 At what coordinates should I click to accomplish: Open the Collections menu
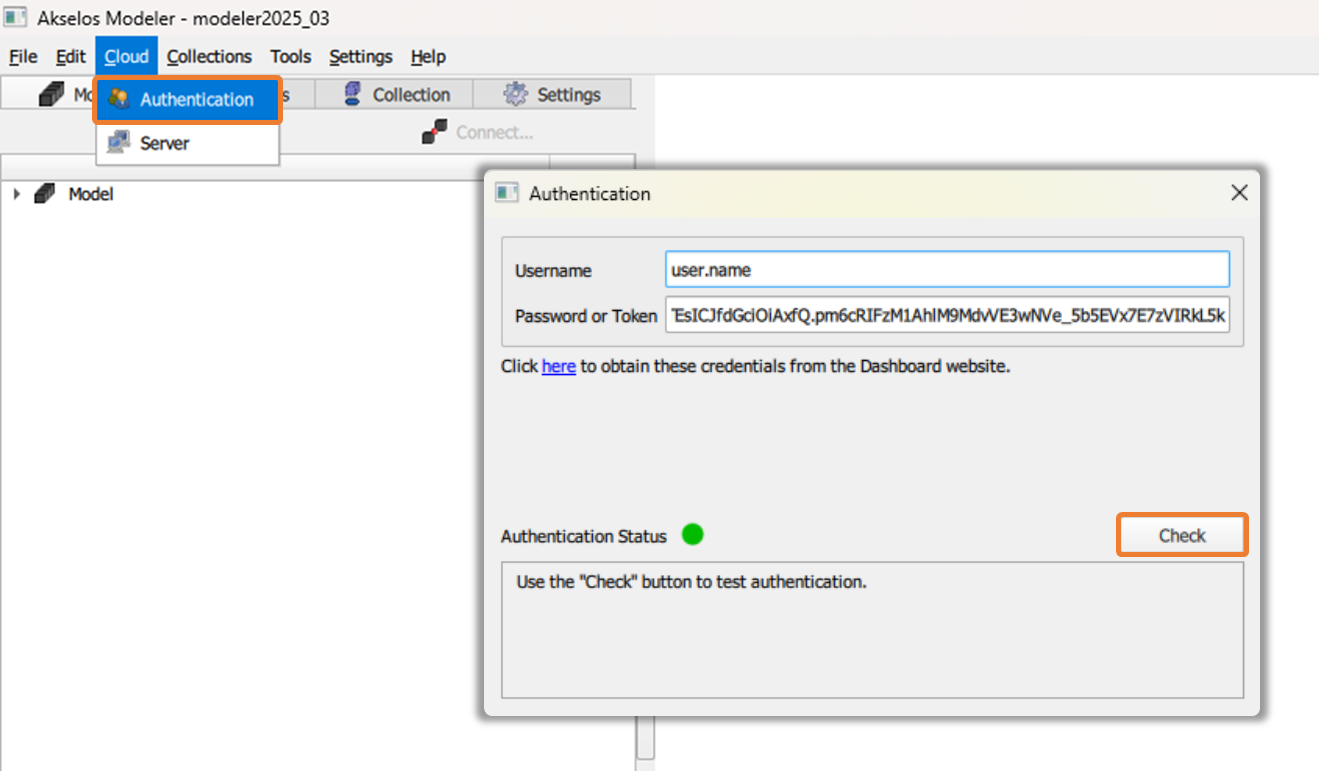tap(210, 57)
